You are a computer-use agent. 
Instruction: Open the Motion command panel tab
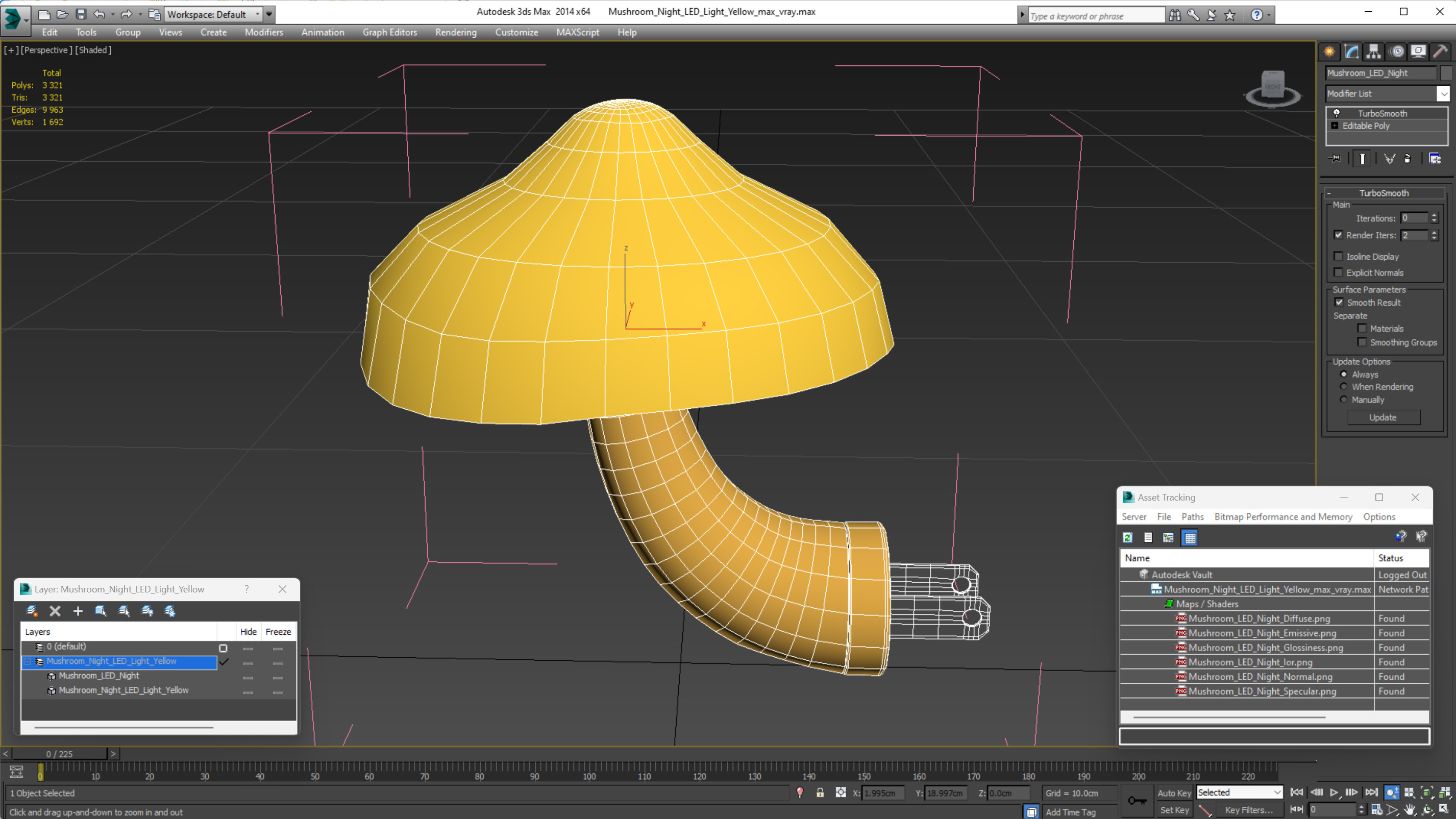pos(1397,52)
